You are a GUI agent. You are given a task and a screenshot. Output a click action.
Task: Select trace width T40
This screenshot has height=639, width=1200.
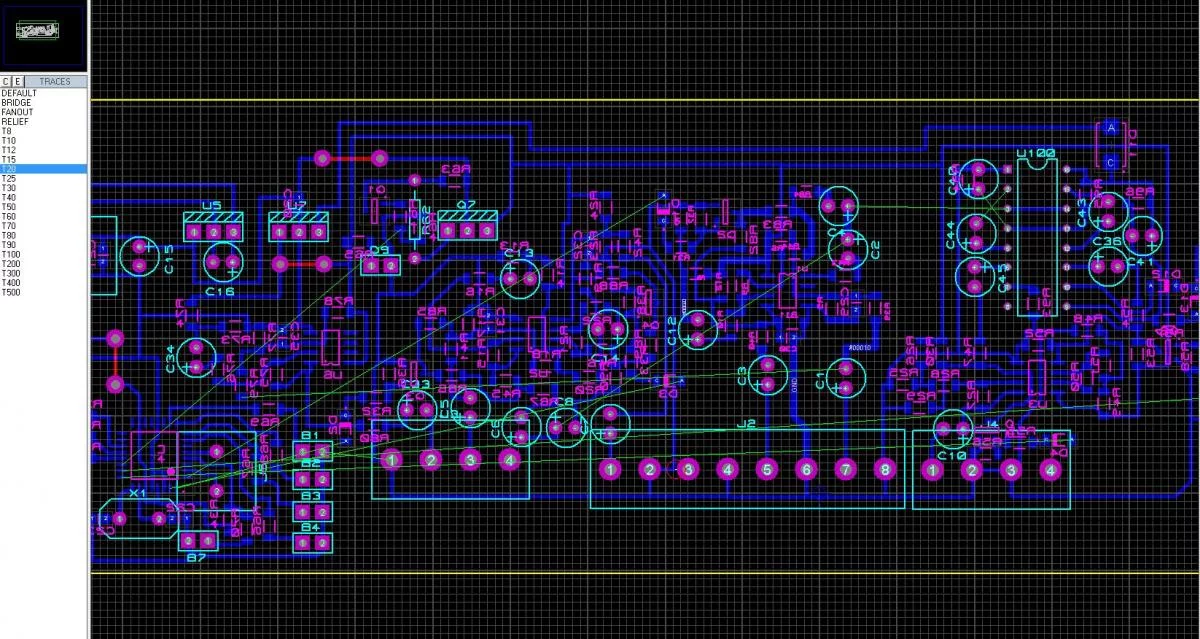coord(44,198)
